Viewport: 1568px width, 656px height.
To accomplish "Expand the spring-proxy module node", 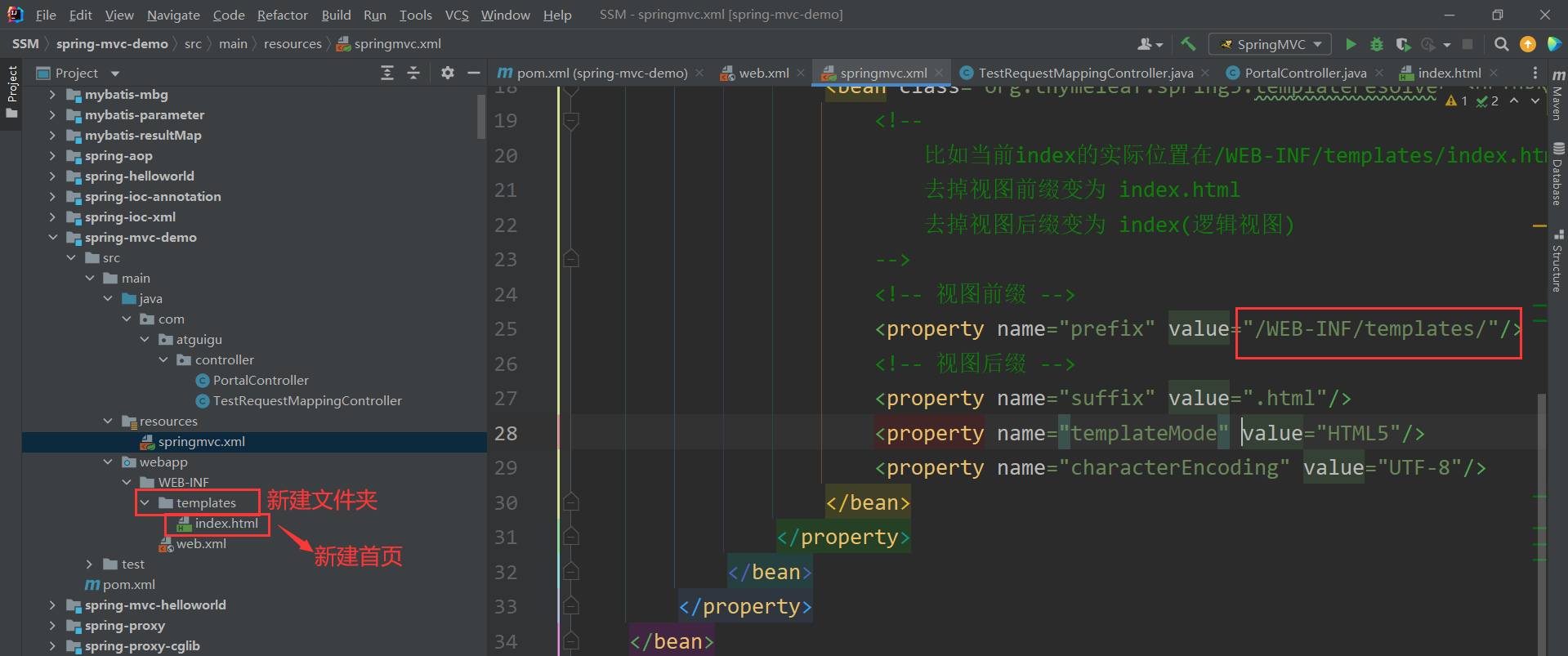I will pyautogui.click(x=53, y=625).
